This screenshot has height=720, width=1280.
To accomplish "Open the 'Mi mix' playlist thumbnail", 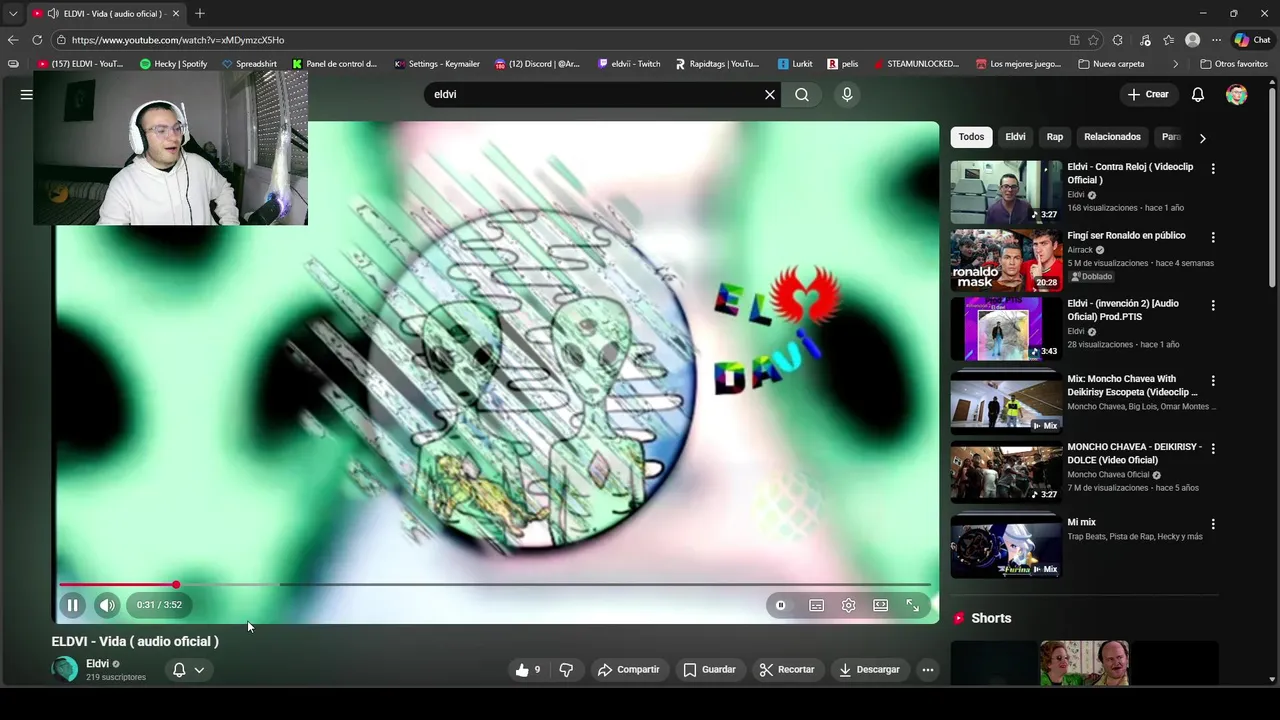I will [x=1006, y=546].
